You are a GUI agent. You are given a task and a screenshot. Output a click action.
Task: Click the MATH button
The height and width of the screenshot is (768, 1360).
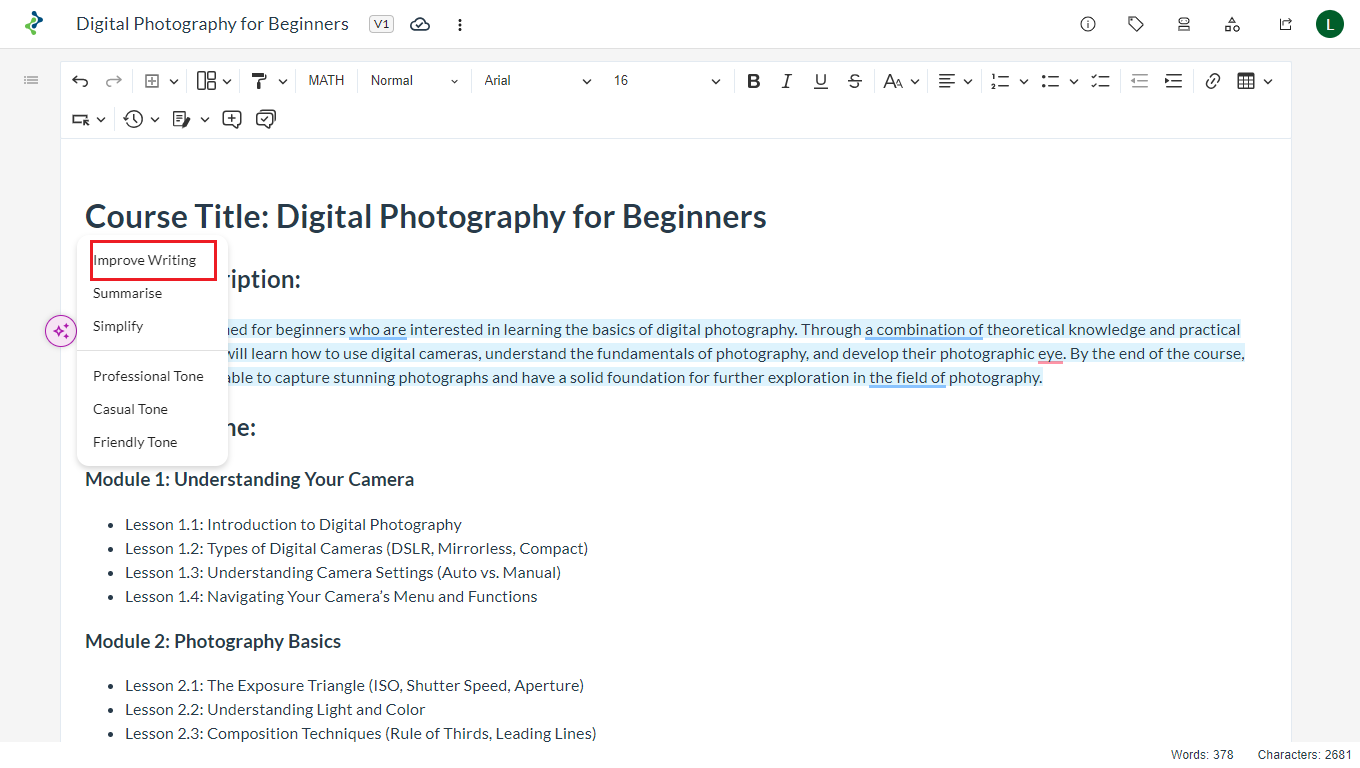326,81
